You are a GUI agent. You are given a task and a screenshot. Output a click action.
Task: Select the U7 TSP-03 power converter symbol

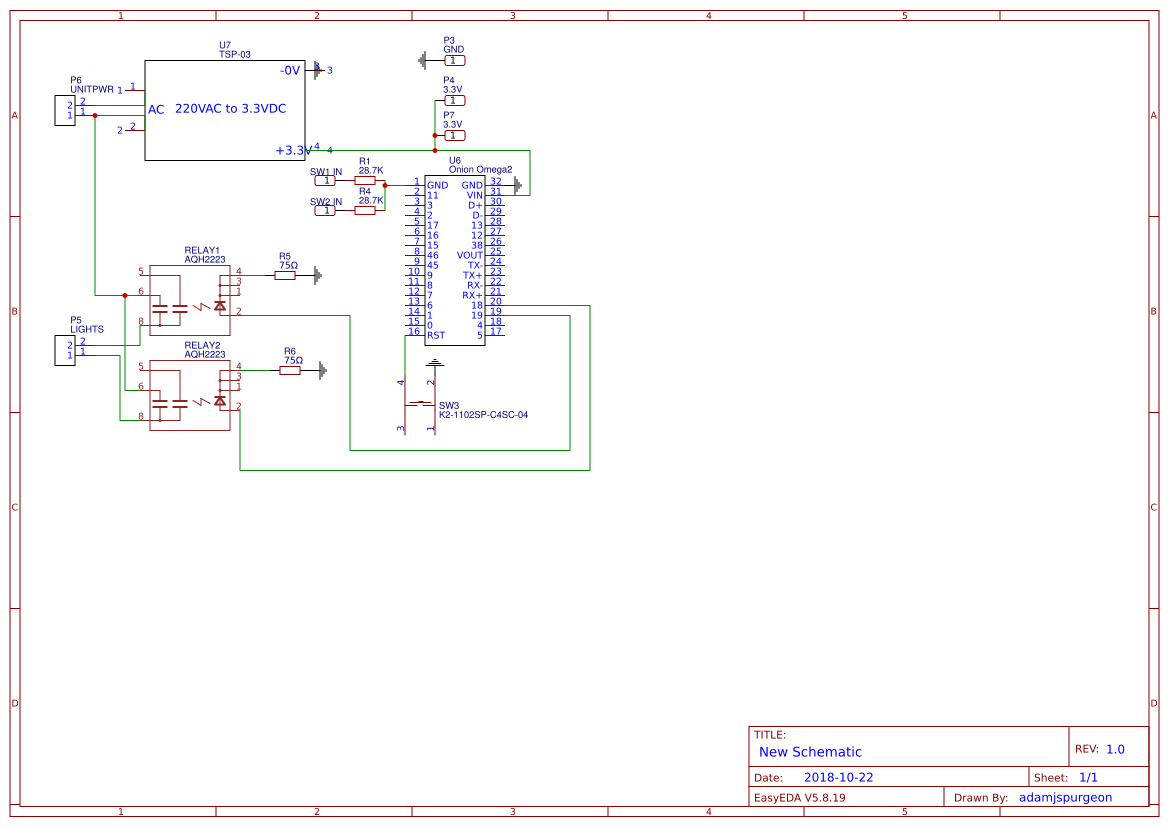point(224,110)
